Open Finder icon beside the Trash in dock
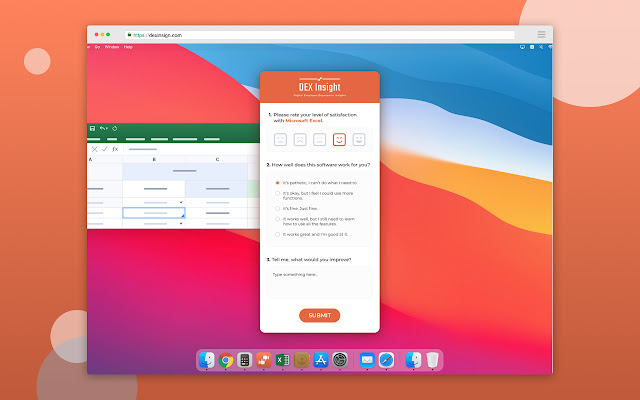 click(413, 360)
